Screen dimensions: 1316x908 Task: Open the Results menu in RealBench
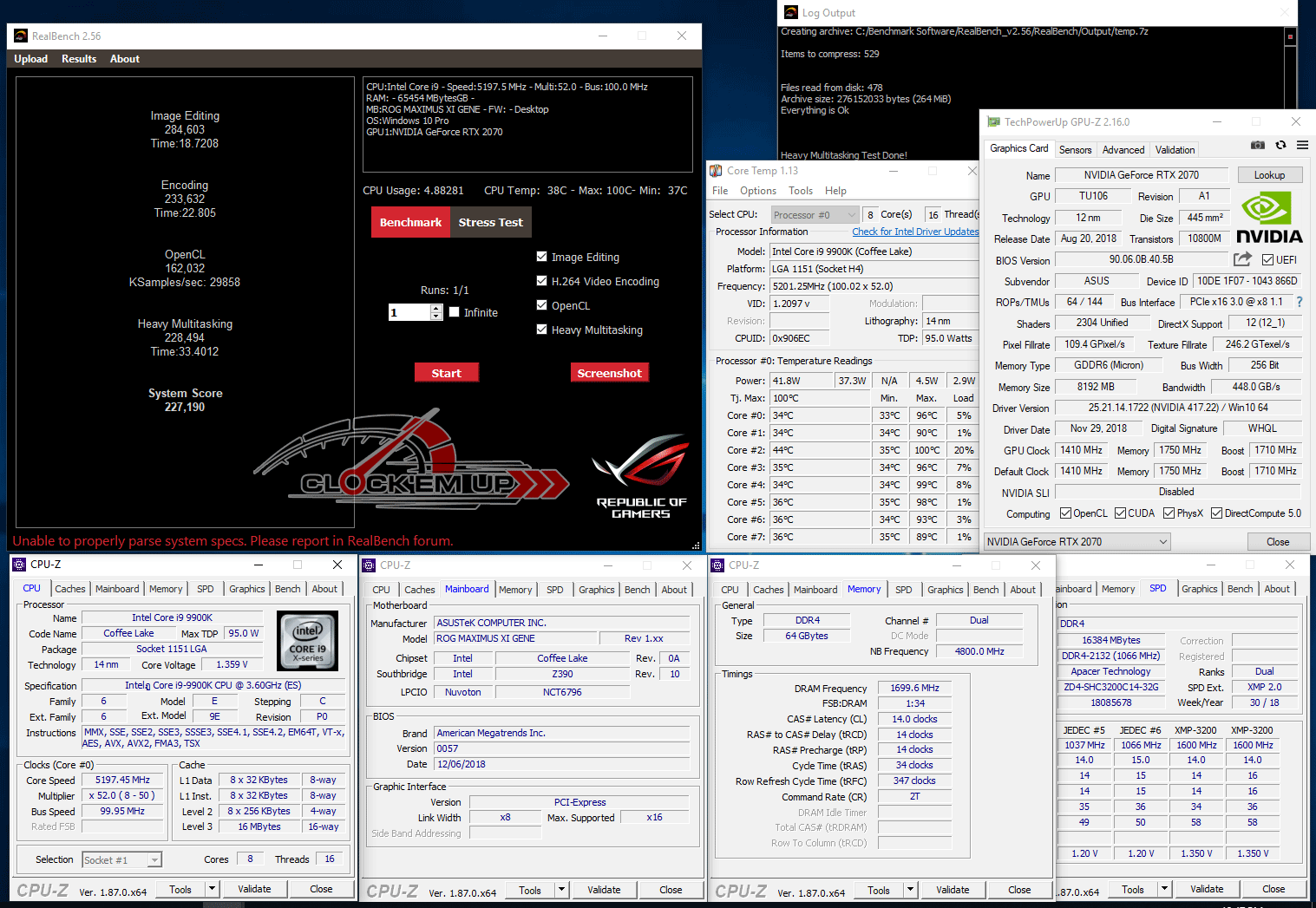[x=79, y=59]
